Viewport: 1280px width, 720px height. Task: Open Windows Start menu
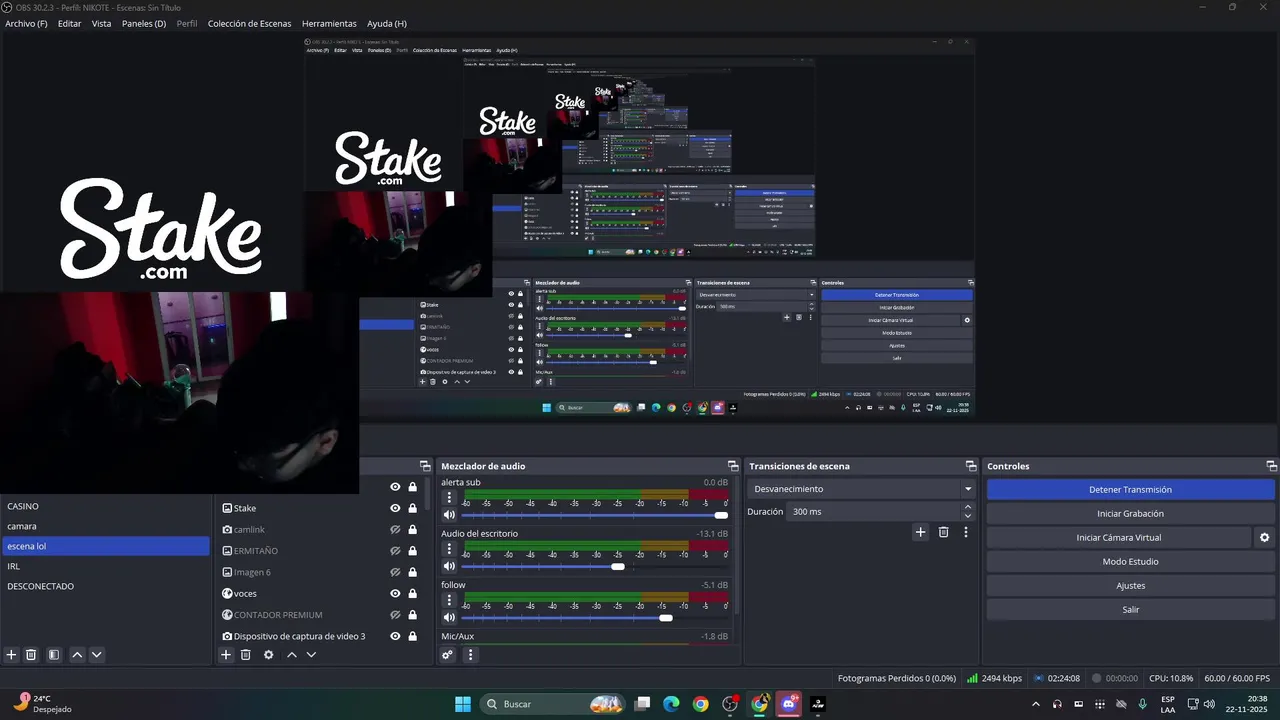463,704
